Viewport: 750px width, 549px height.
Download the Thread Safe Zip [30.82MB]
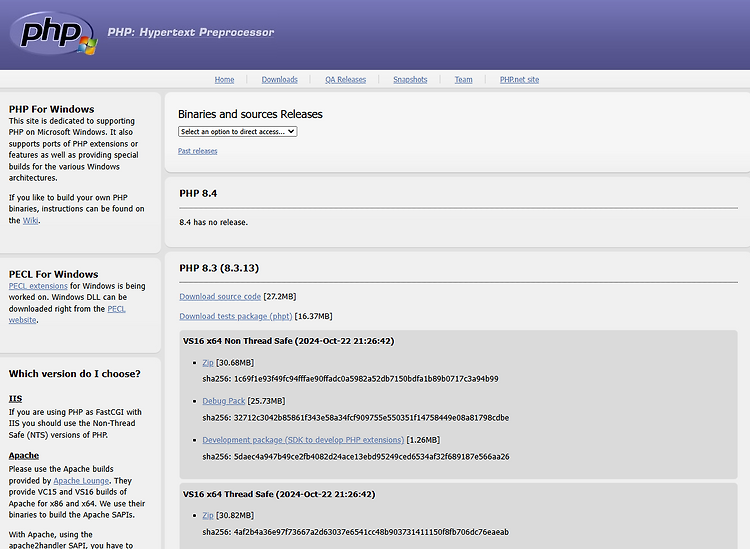point(208,515)
